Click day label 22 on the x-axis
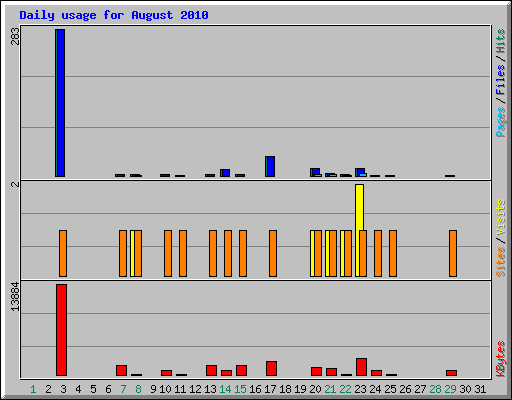This screenshot has height=400, width=512. 345,389
